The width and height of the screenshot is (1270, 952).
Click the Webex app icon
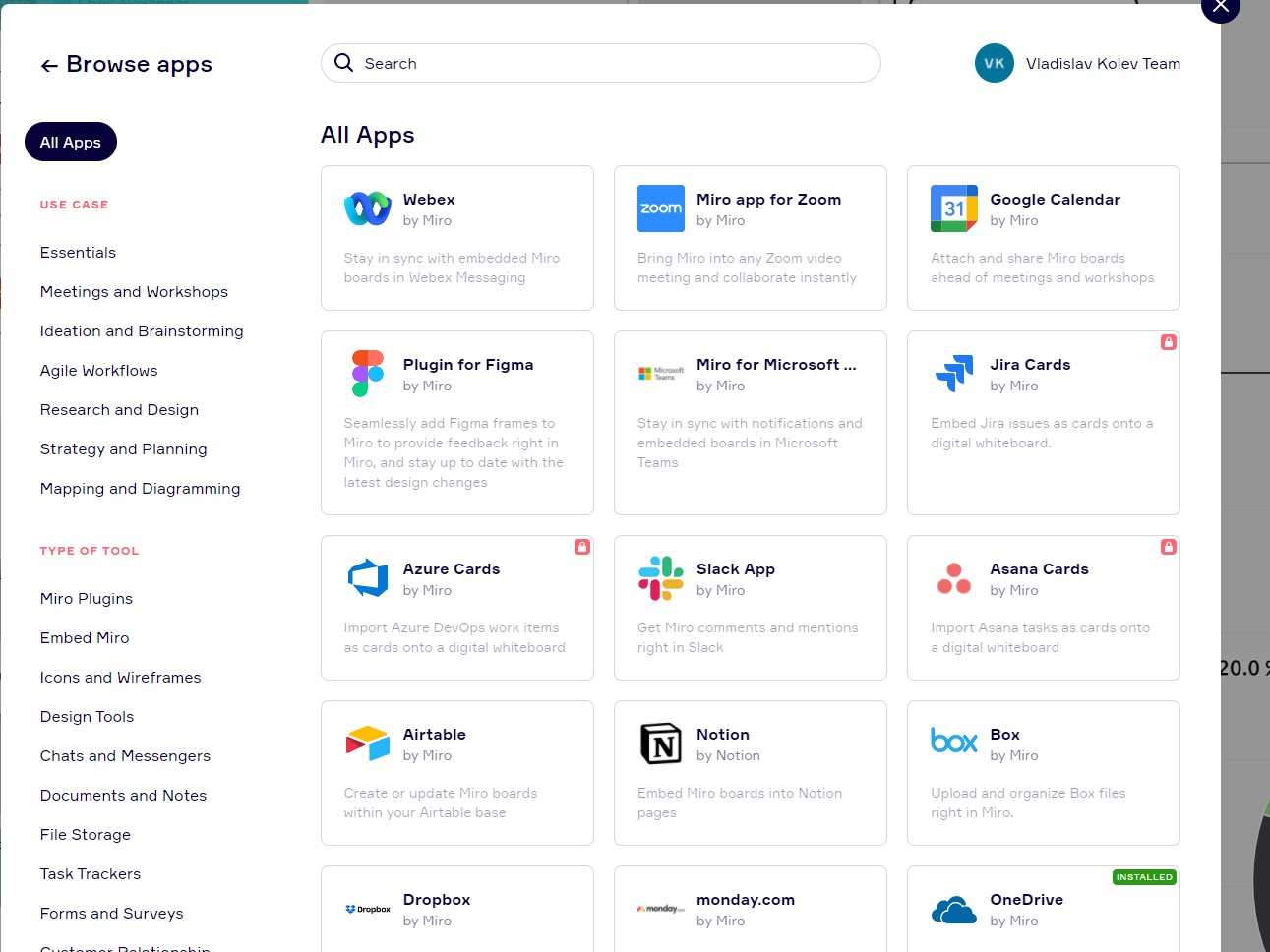click(367, 208)
